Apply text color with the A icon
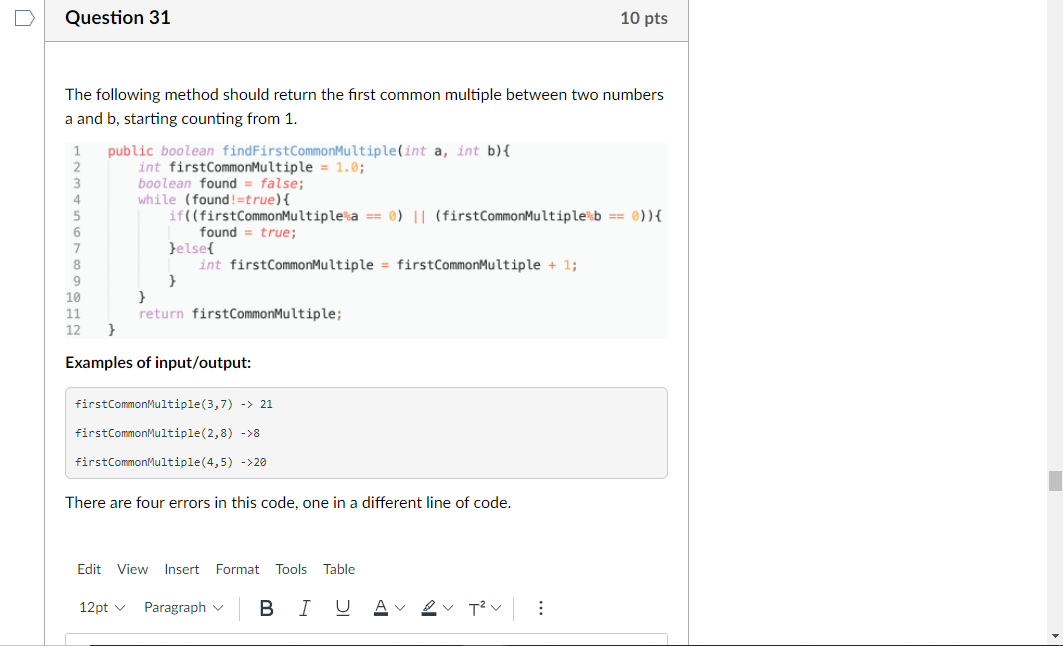Viewport: 1063px width, 646px height. 381,608
